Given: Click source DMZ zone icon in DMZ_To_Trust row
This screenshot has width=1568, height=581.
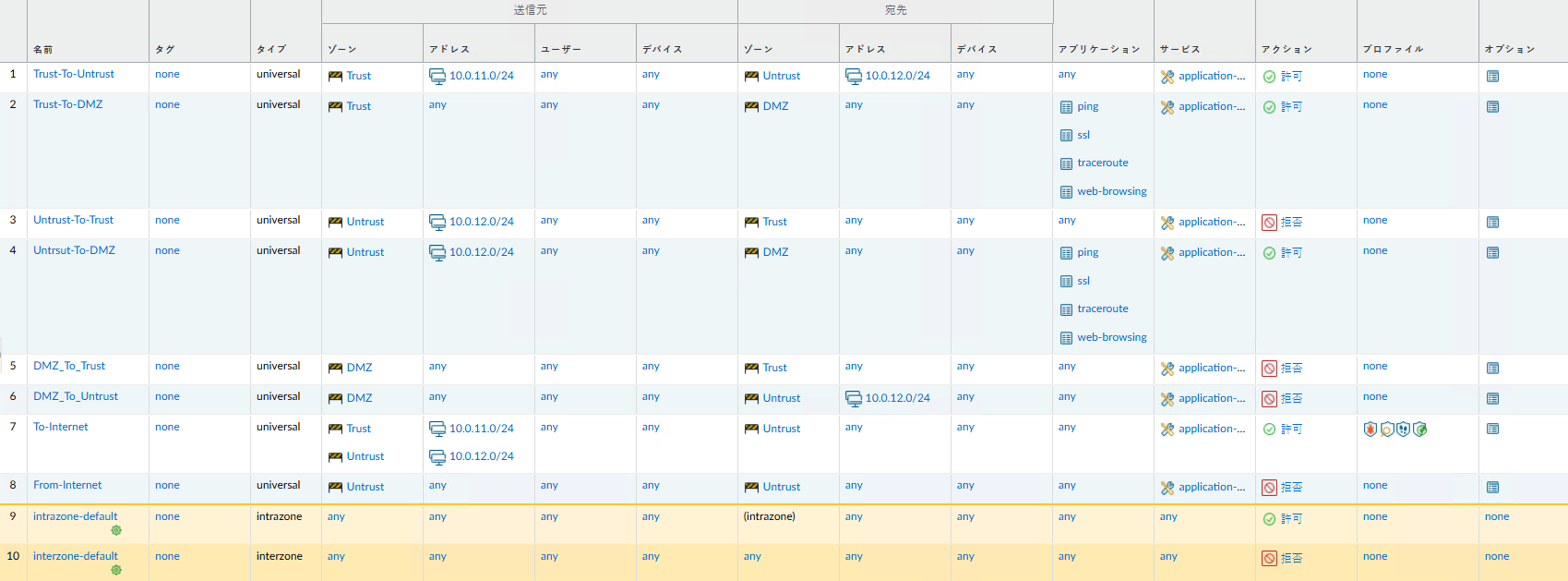Looking at the screenshot, I should point(336,369).
